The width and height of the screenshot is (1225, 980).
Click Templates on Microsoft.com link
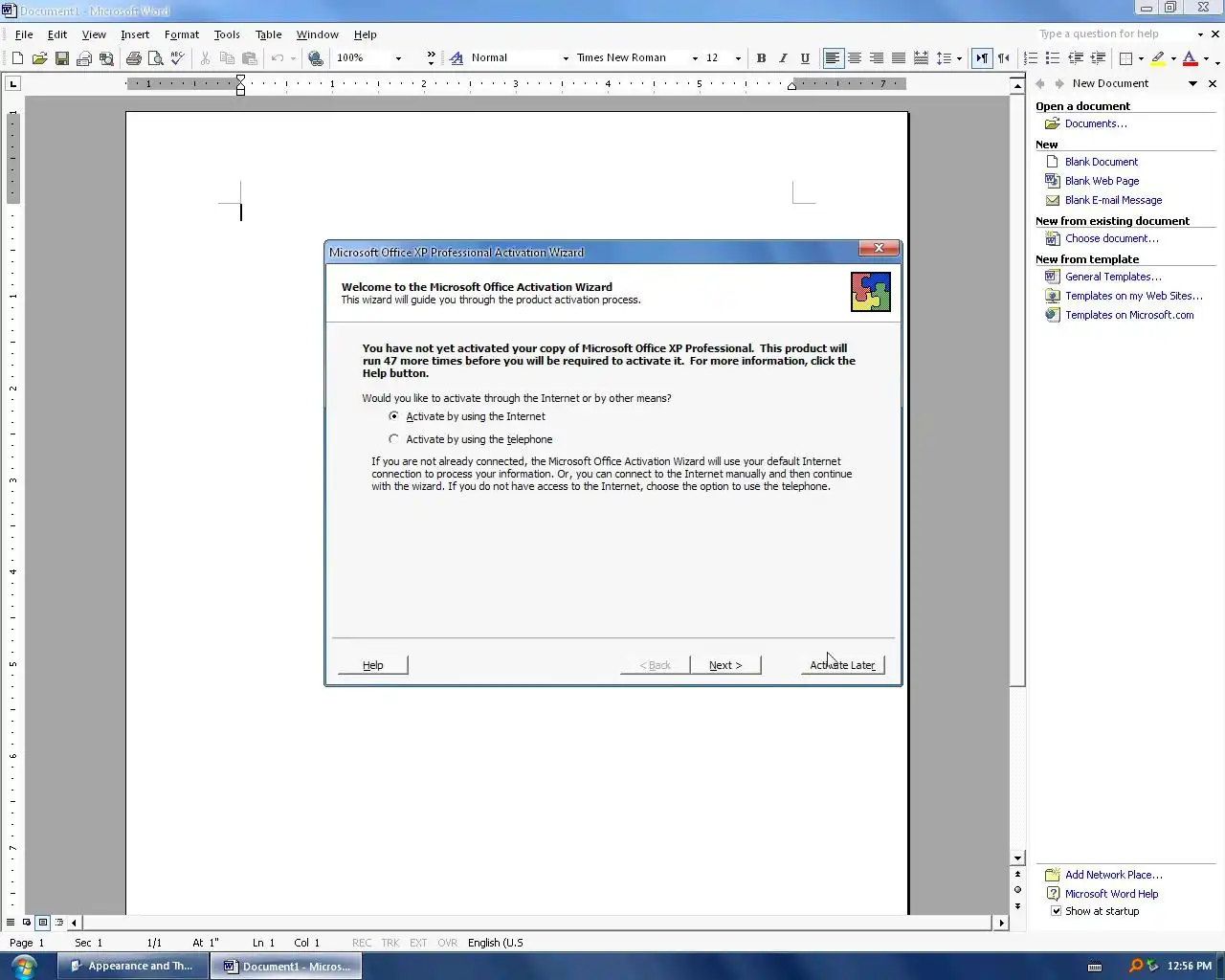1129,315
